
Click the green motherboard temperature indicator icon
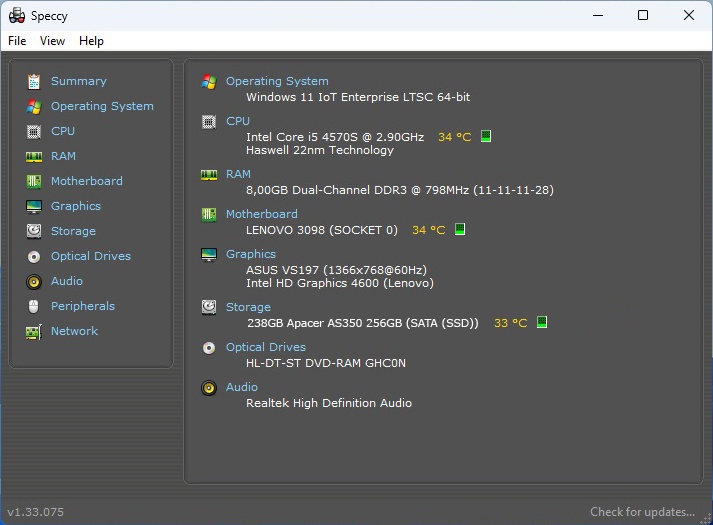tap(460, 229)
